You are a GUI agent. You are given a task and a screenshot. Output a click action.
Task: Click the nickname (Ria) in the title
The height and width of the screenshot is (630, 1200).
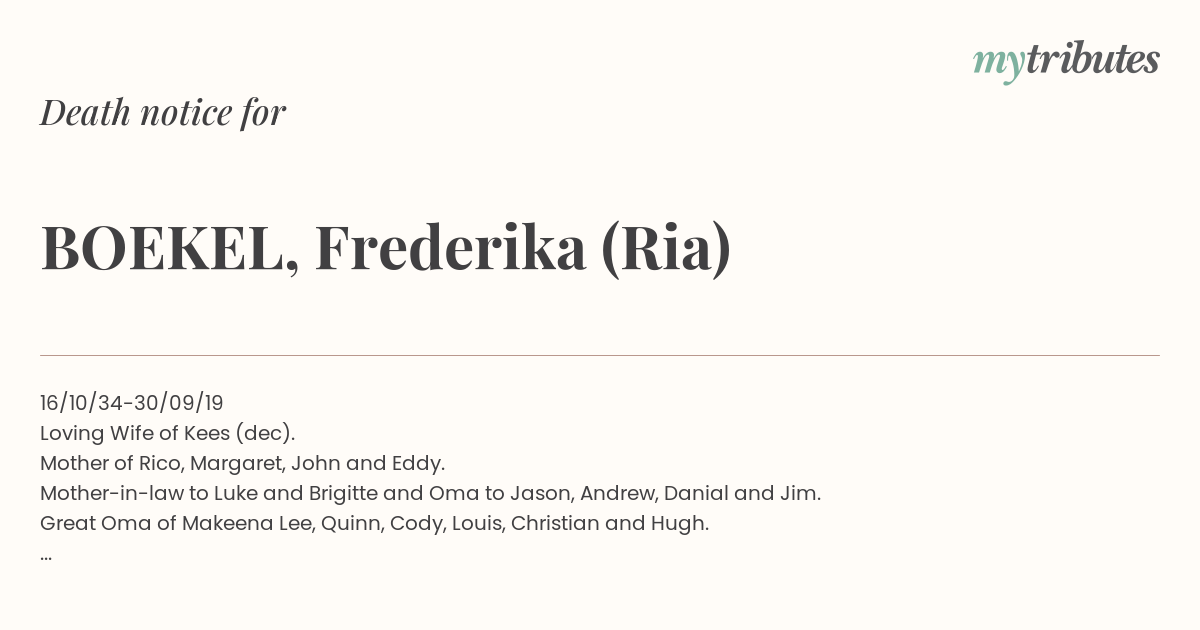point(666,248)
